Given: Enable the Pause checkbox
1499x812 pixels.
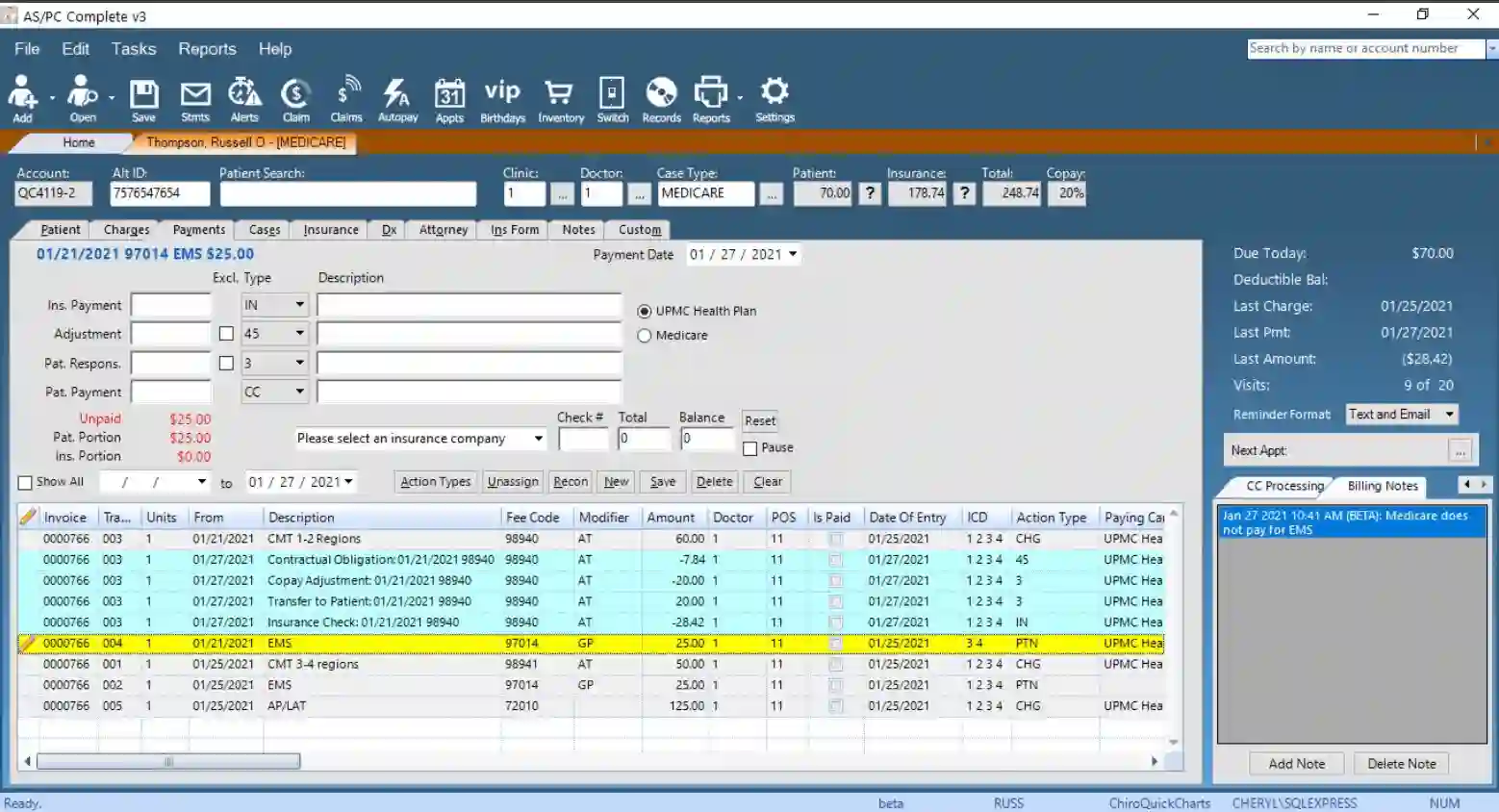Looking at the screenshot, I should point(751,447).
